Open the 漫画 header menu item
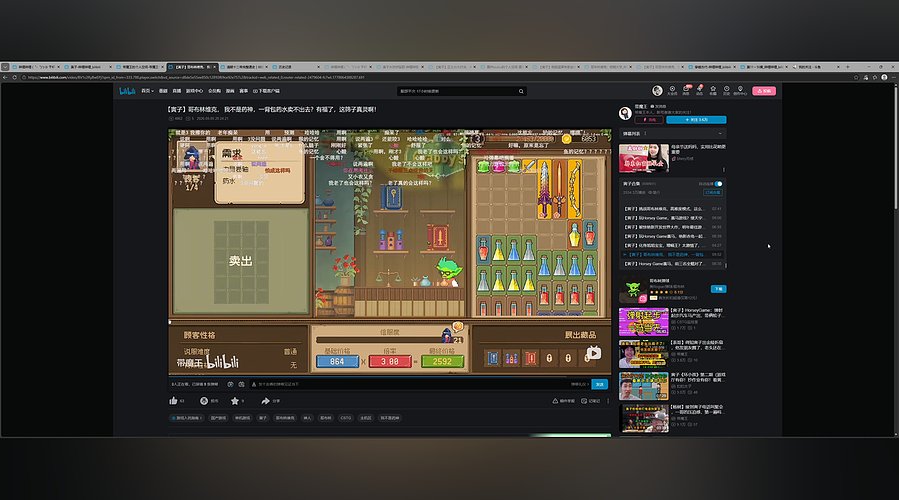 click(x=230, y=91)
